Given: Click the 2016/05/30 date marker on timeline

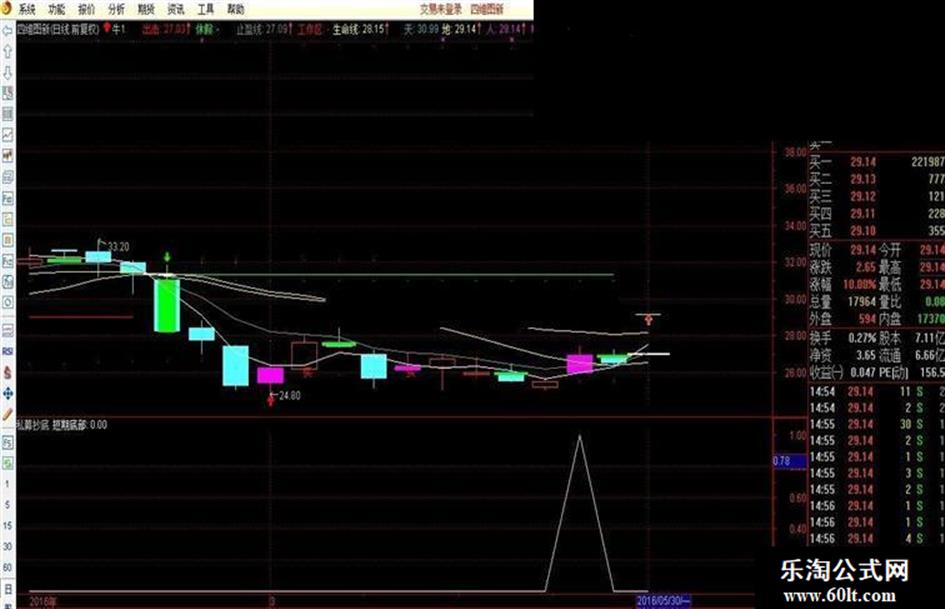Looking at the screenshot, I should click(x=664, y=601).
